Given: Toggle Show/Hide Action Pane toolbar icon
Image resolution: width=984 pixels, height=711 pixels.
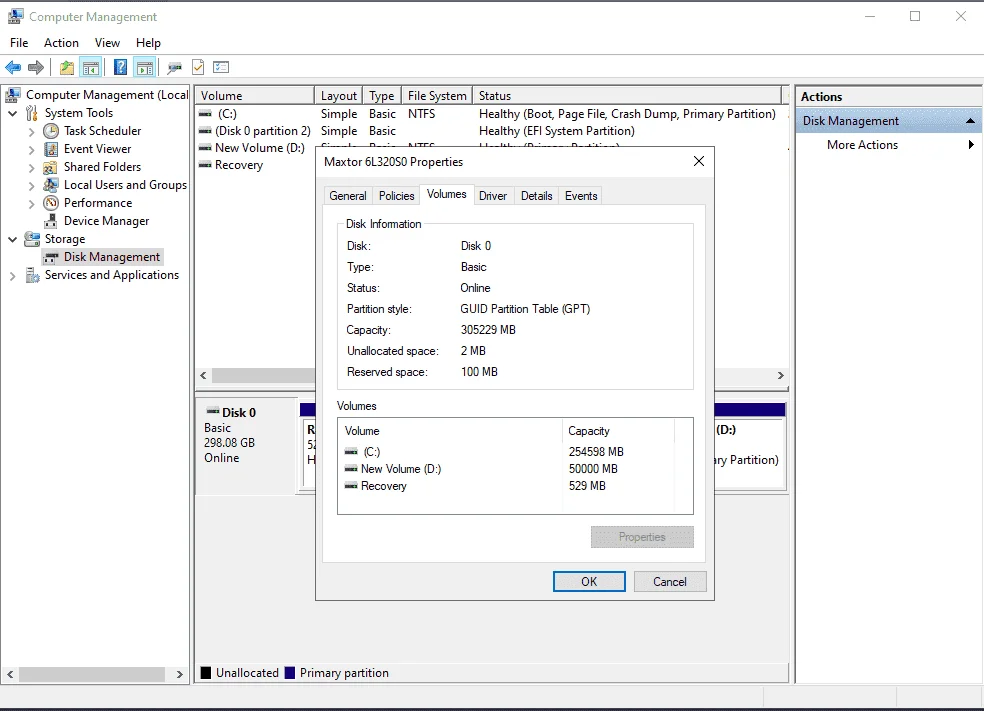Looking at the screenshot, I should pyautogui.click(x=145, y=67).
